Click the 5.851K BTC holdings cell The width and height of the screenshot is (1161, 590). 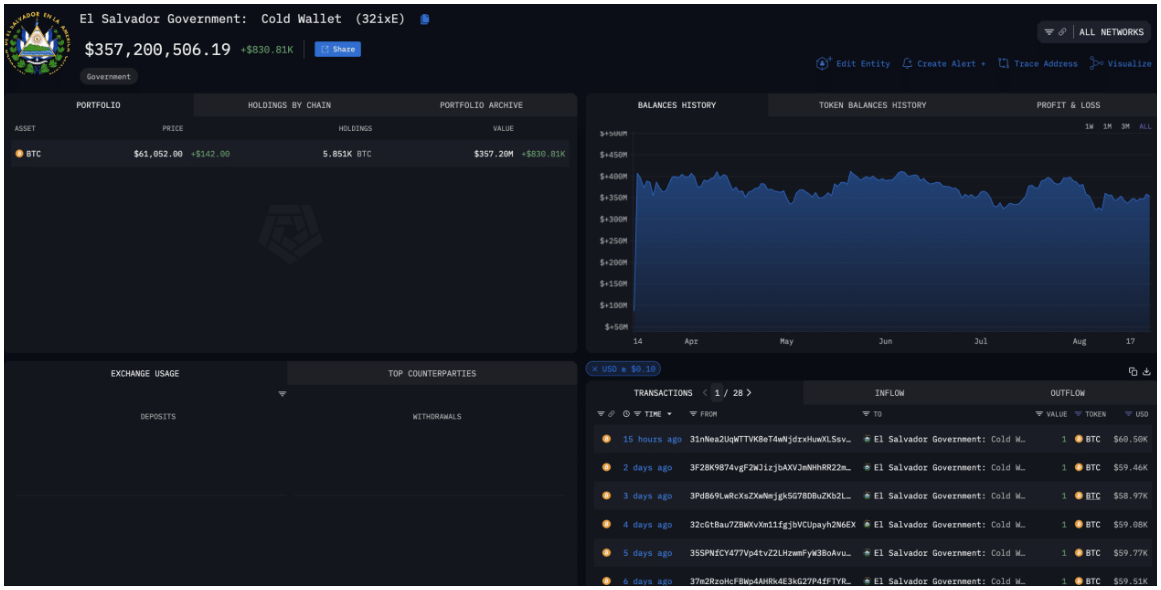pyautogui.click(x=347, y=154)
